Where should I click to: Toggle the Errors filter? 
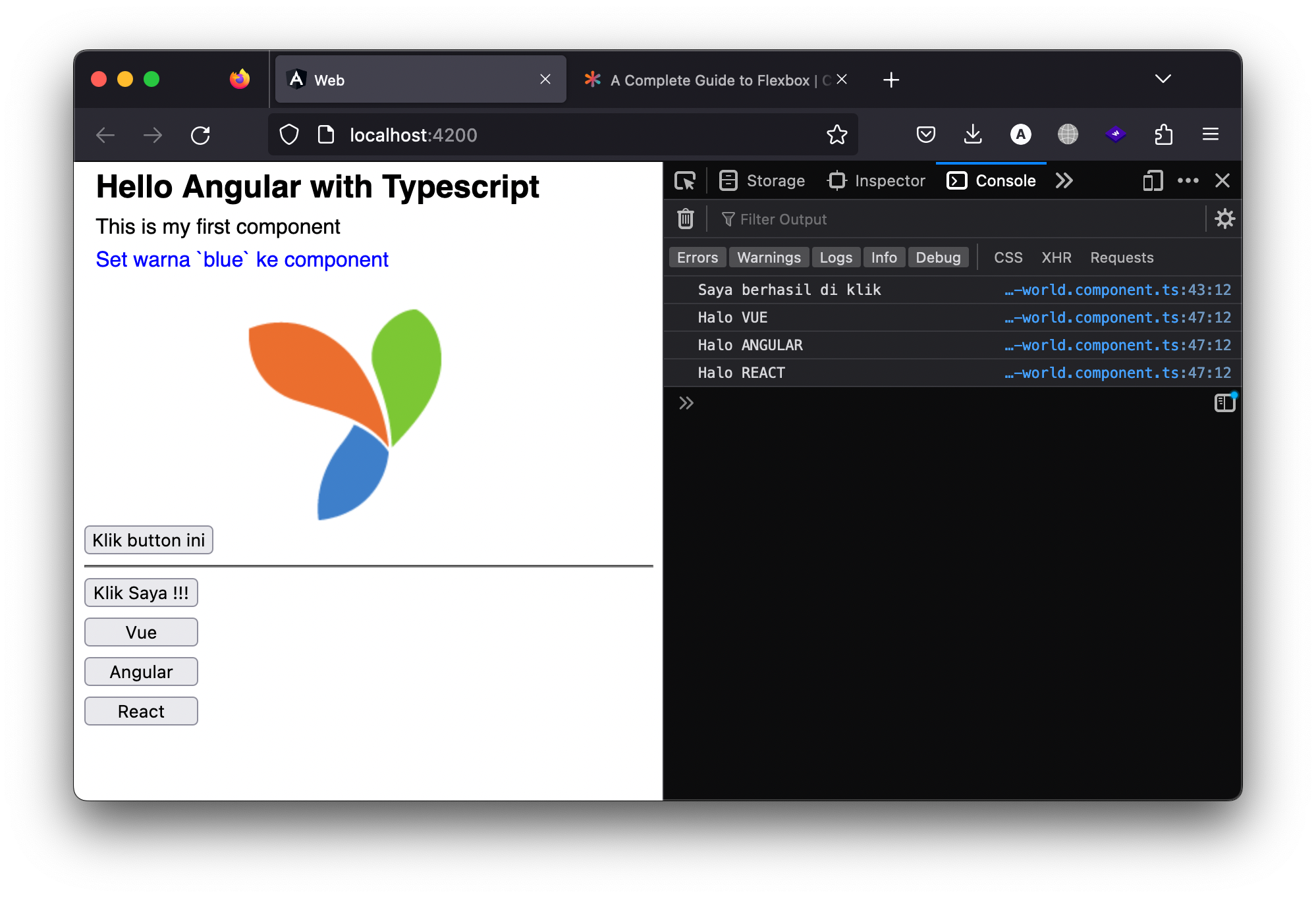click(697, 257)
